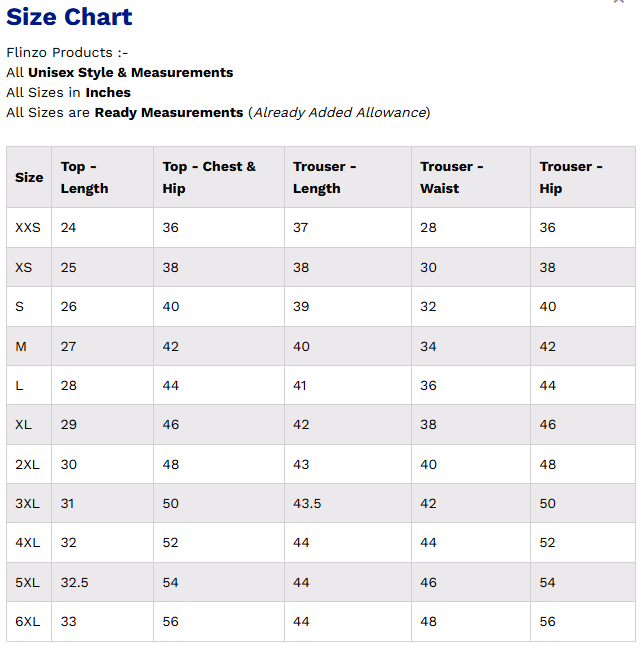Select the Trouser - Hip column header
This screenshot has width=643, height=648.
[570, 177]
